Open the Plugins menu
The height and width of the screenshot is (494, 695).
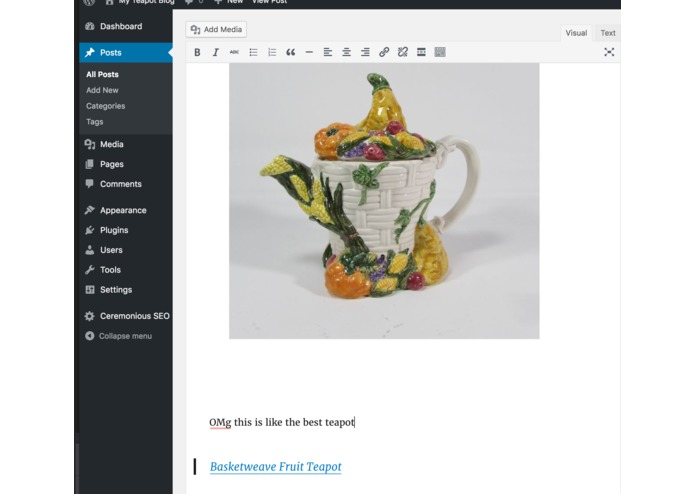pyautogui.click(x=126, y=230)
